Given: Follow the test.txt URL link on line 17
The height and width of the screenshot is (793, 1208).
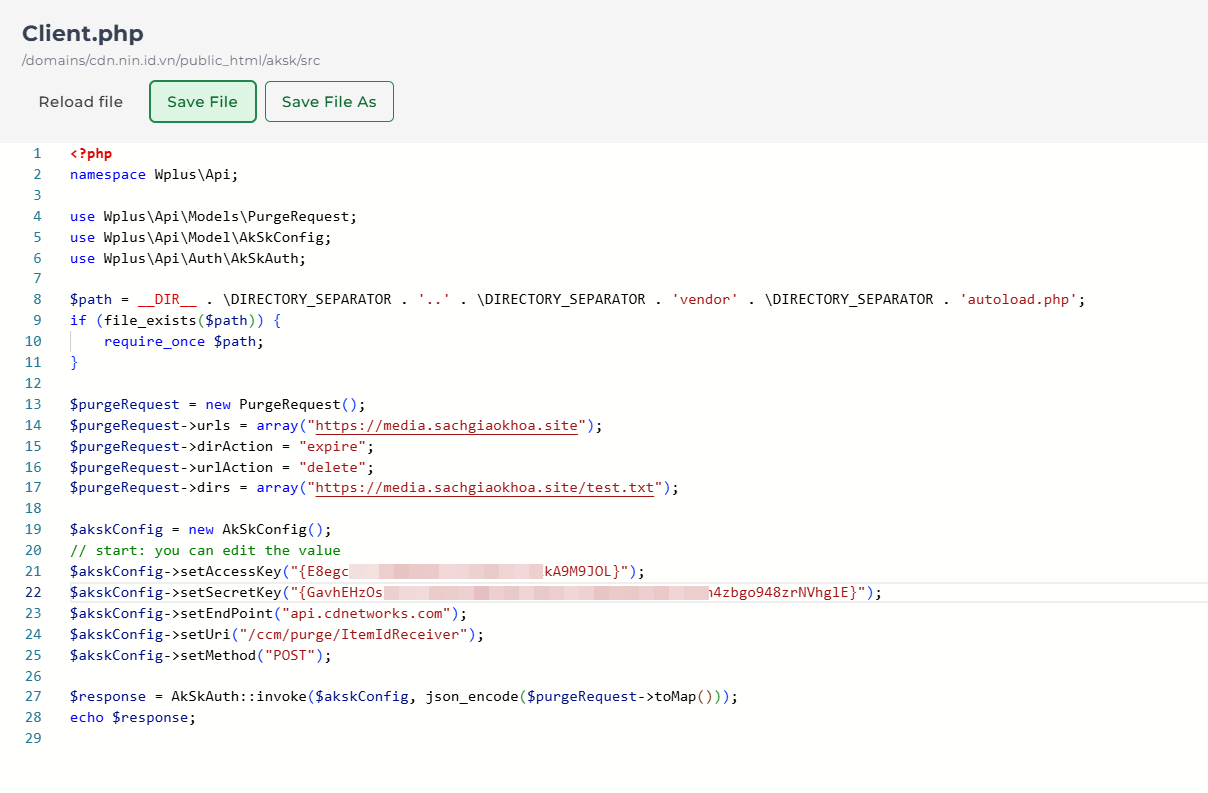Looking at the screenshot, I should pyautogui.click(x=485, y=488).
